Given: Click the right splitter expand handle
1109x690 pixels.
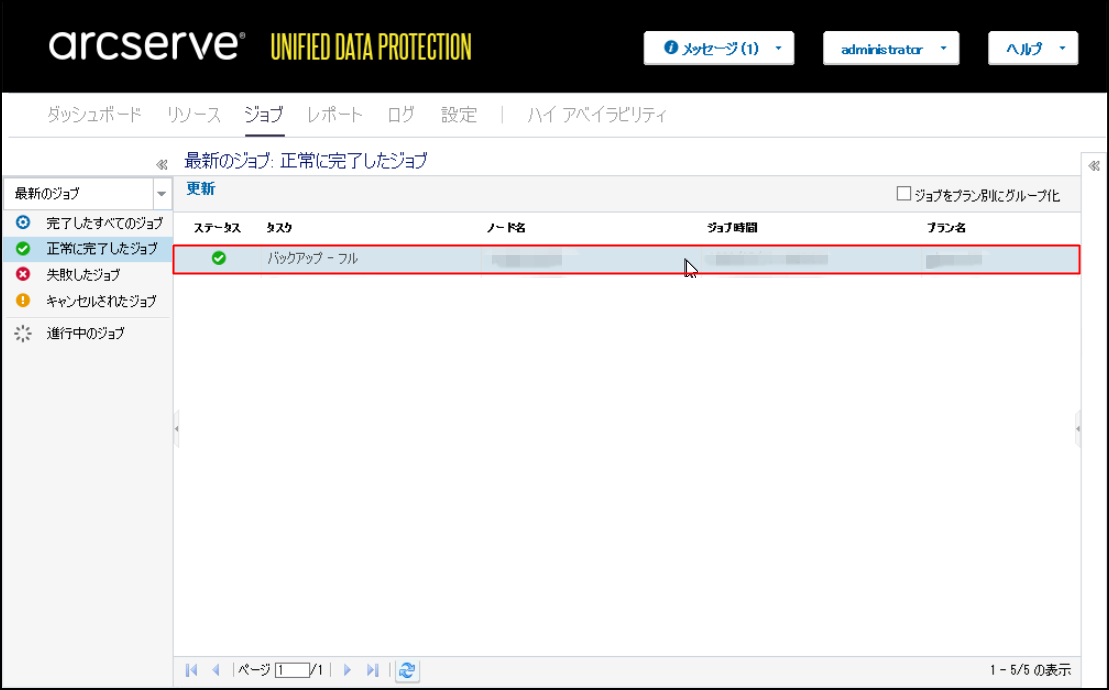Looking at the screenshot, I should (1078, 428).
